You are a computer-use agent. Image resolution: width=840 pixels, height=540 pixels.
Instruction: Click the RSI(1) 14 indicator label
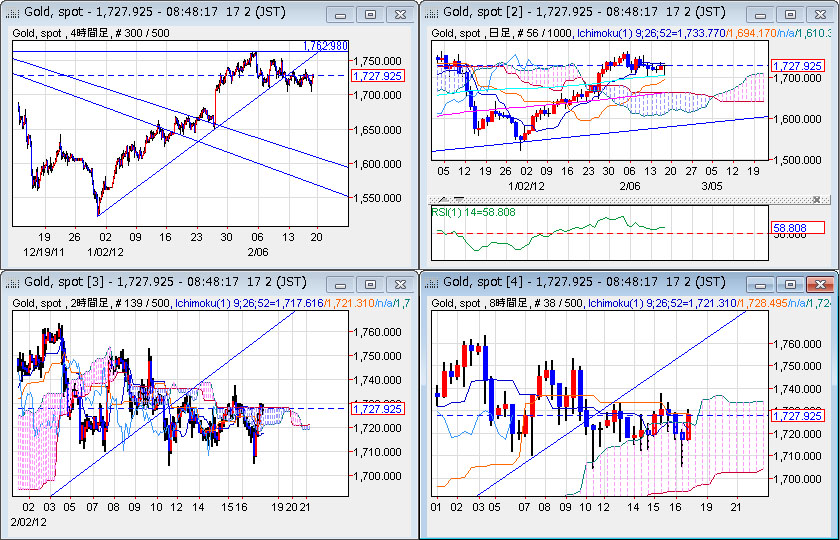tap(472, 212)
